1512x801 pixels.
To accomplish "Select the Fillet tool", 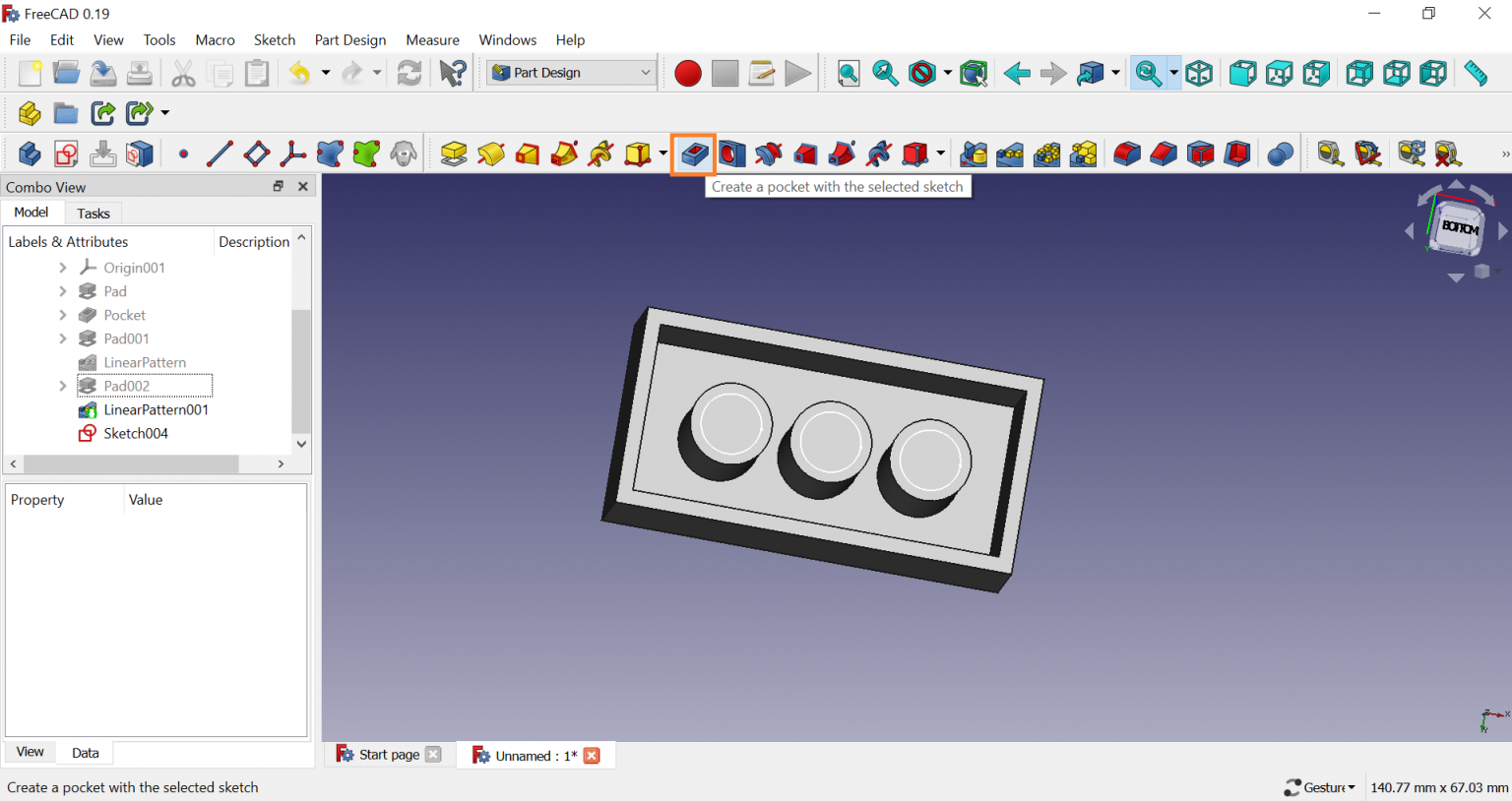I will pos(1126,154).
